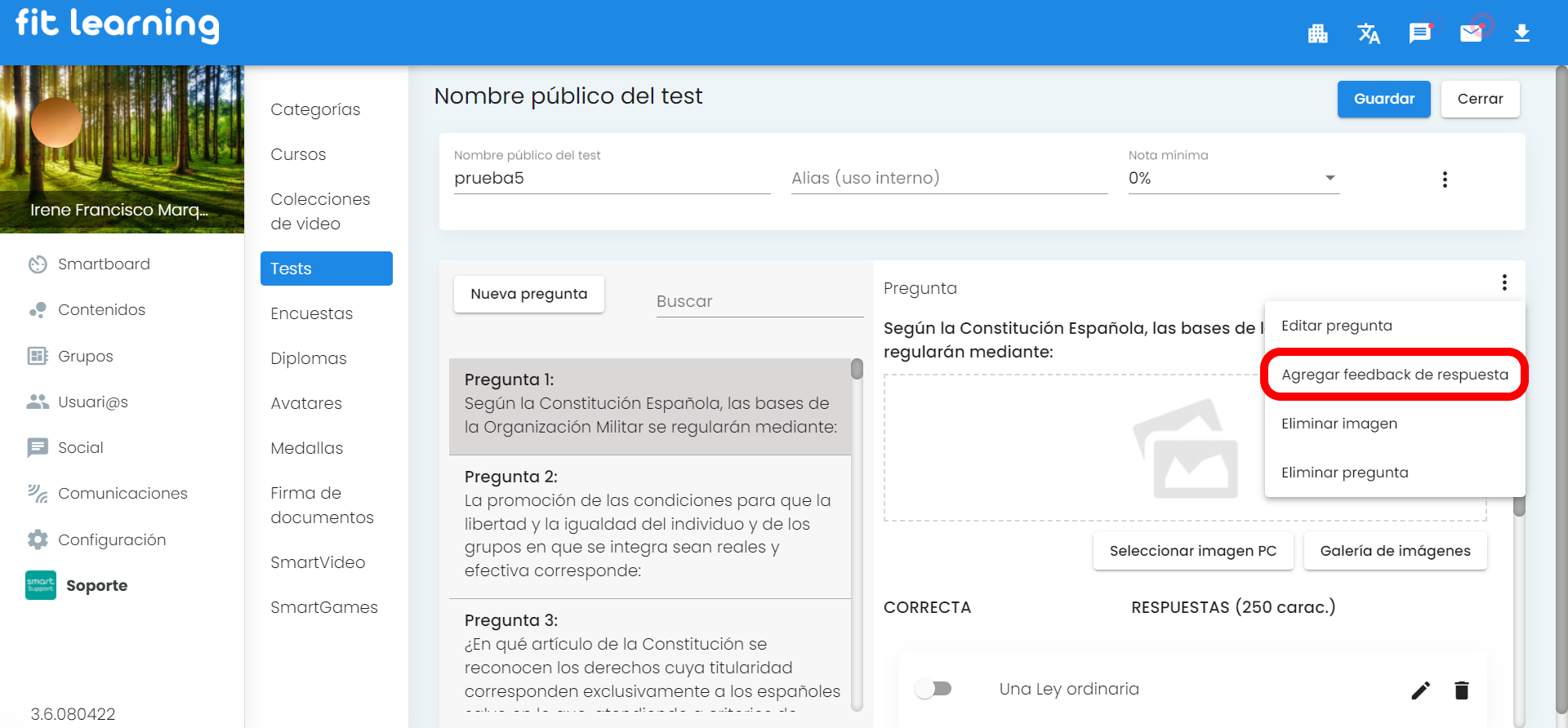This screenshot has width=1568, height=728.
Task: Click the Guardar button
Action: 1383,99
